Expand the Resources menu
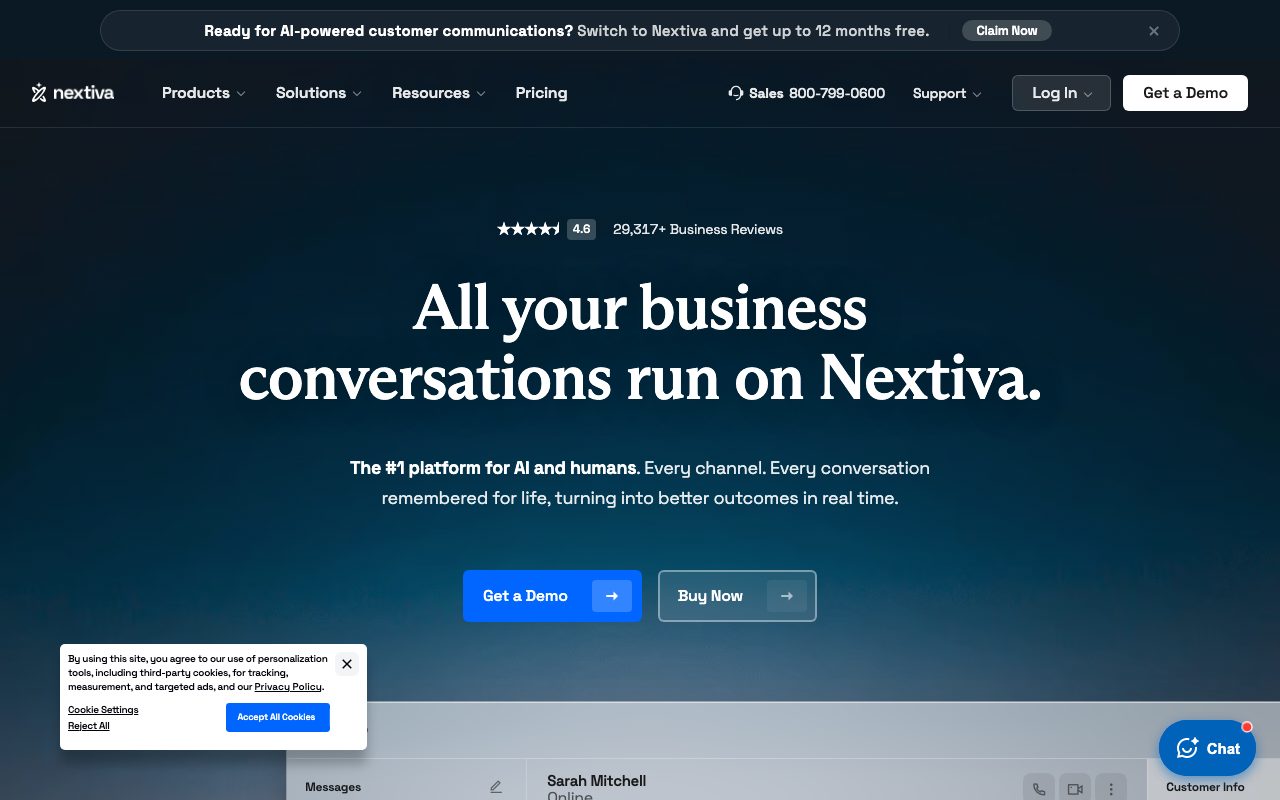 (439, 93)
